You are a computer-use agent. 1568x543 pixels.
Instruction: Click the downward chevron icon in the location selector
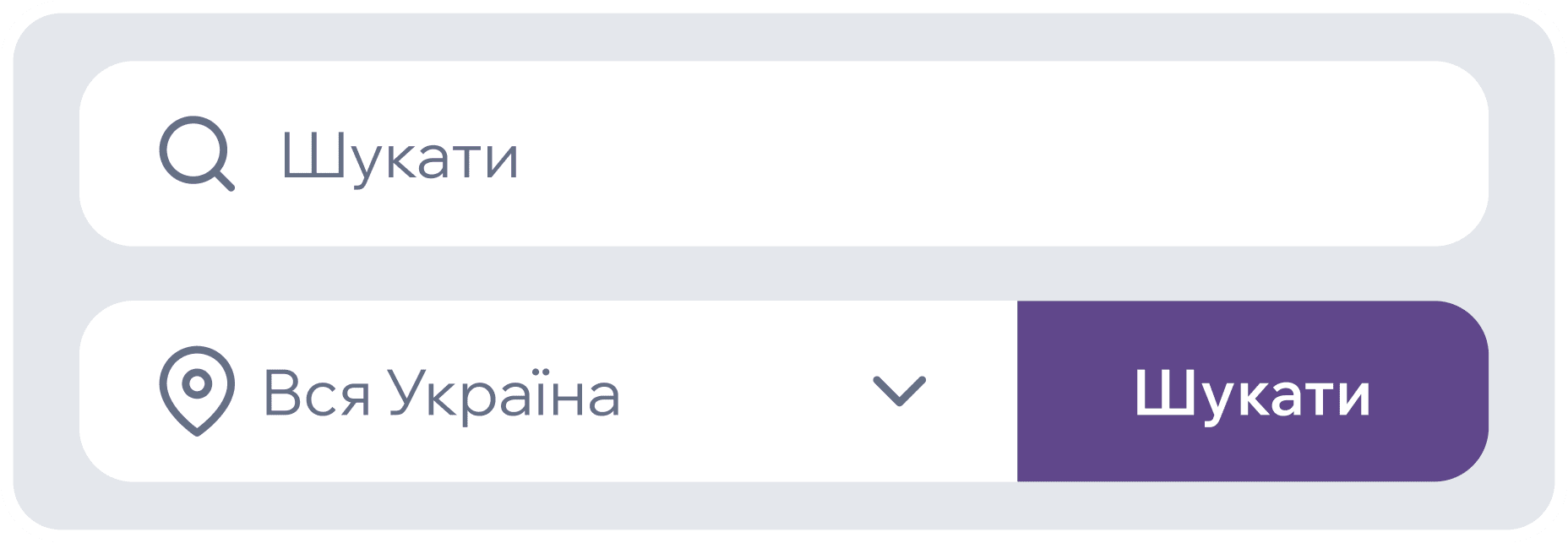(899, 392)
